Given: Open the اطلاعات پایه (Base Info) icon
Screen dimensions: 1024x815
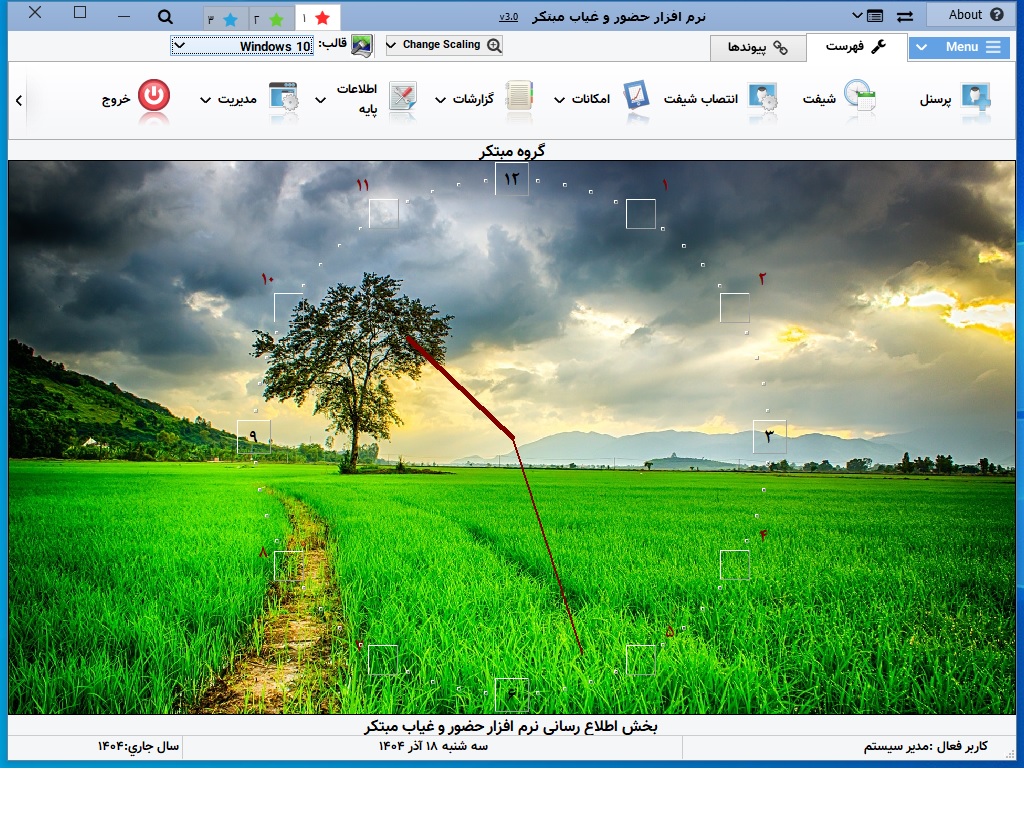Looking at the screenshot, I should coord(404,95).
